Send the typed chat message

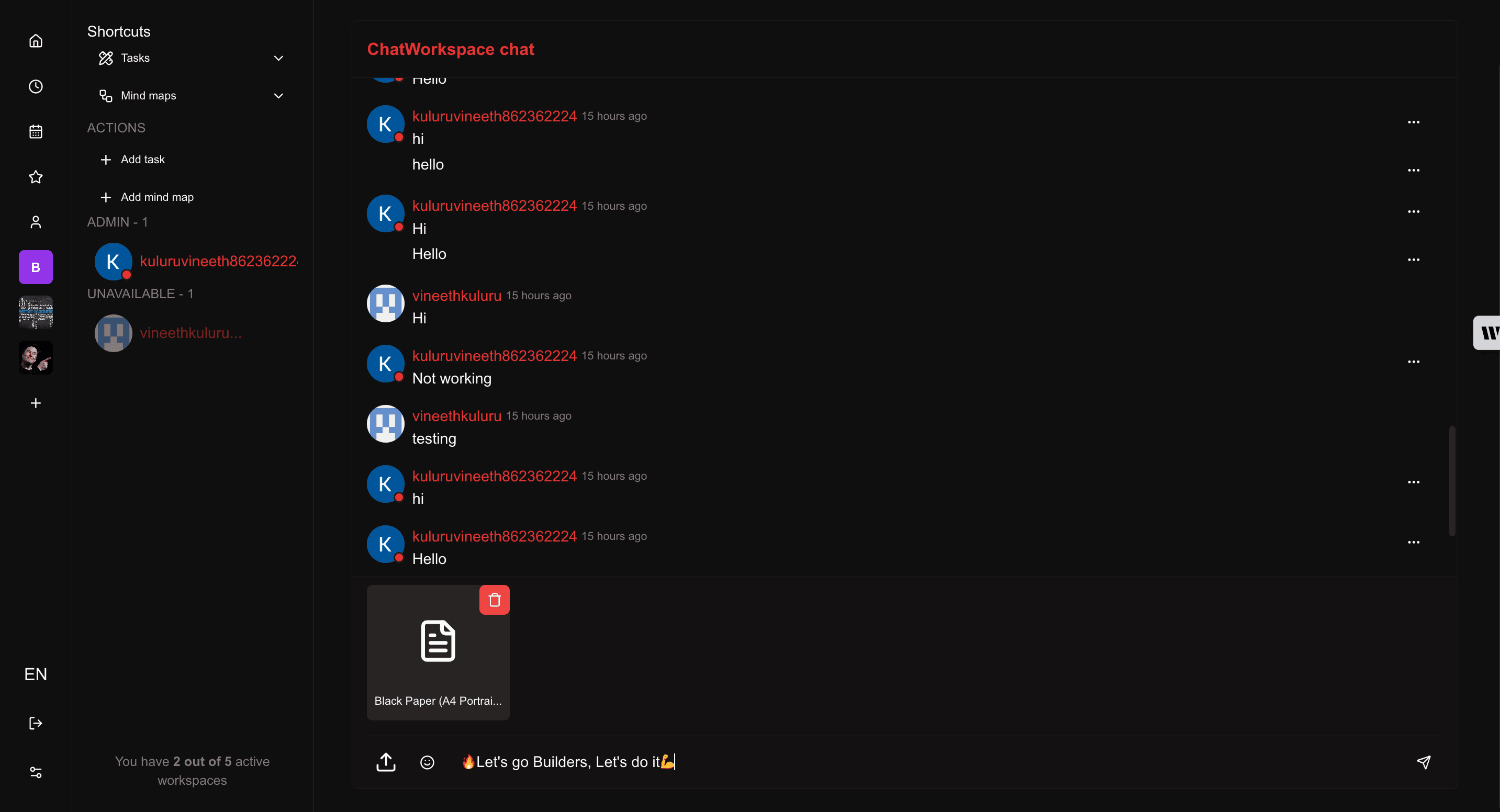(1424, 762)
